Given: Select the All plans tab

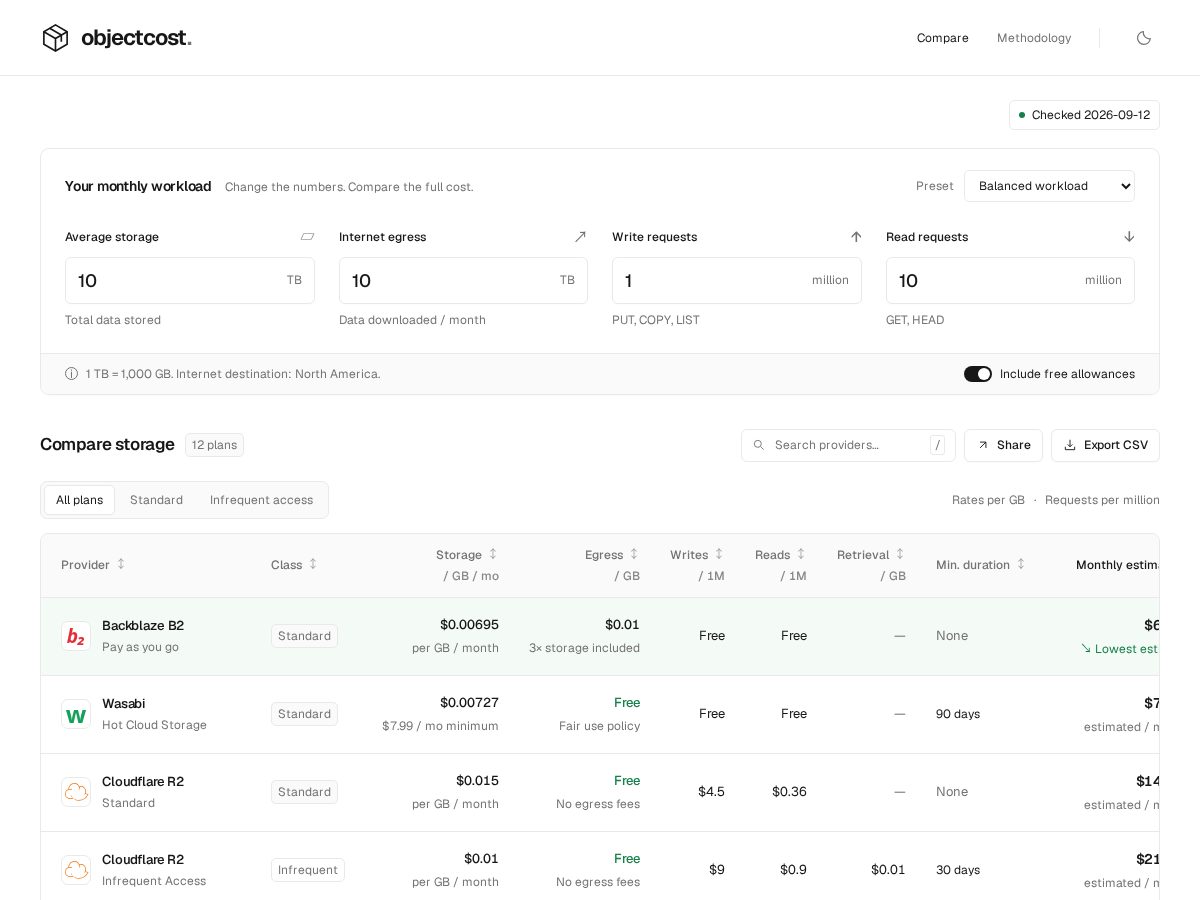Looking at the screenshot, I should [x=79, y=500].
